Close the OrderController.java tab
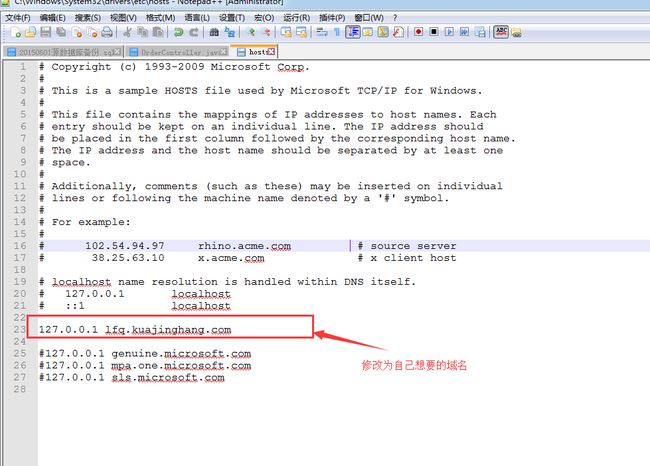This screenshot has width=650, height=466. coord(223,52)
